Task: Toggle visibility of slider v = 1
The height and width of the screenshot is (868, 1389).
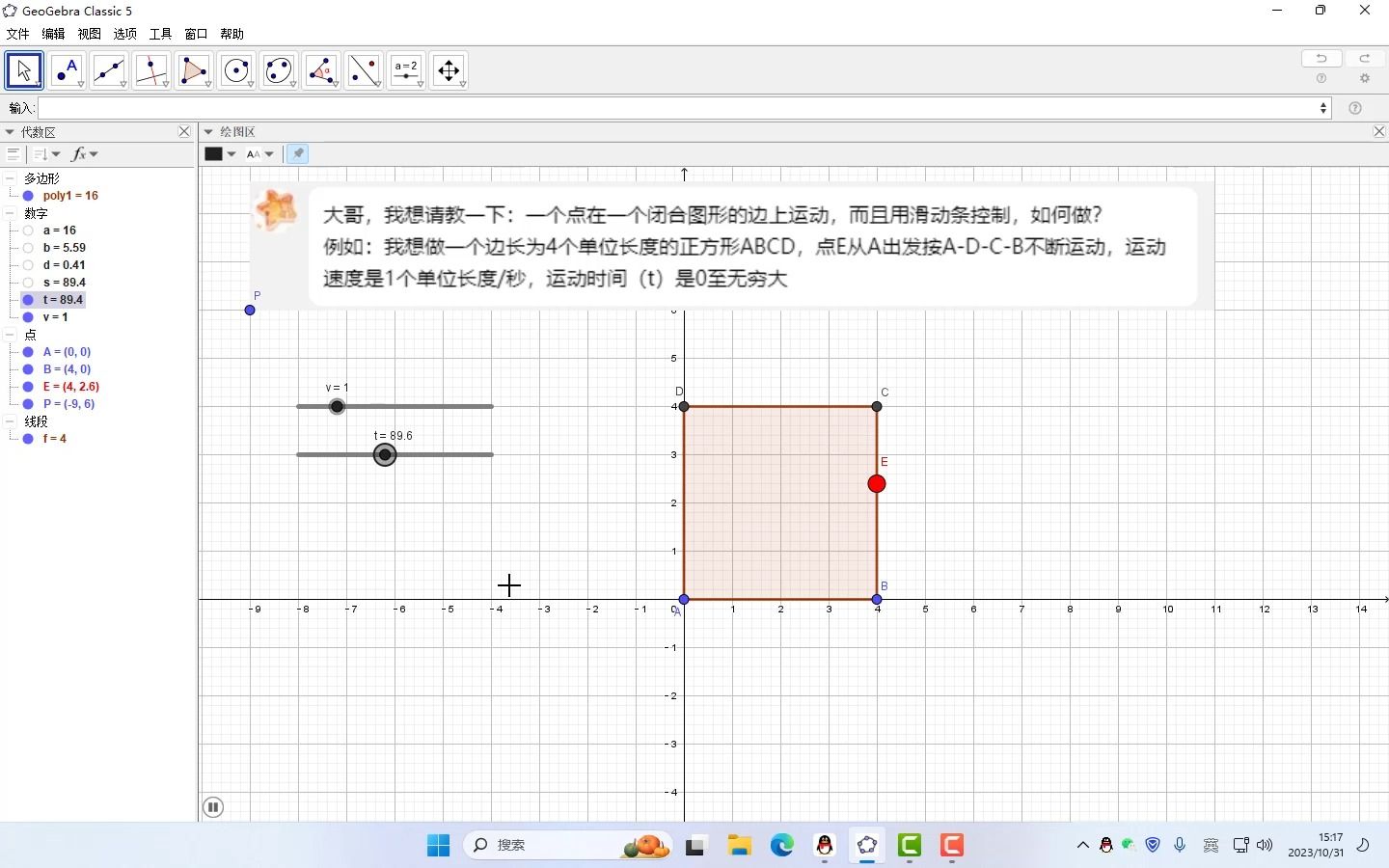Action: coord(28,317)
